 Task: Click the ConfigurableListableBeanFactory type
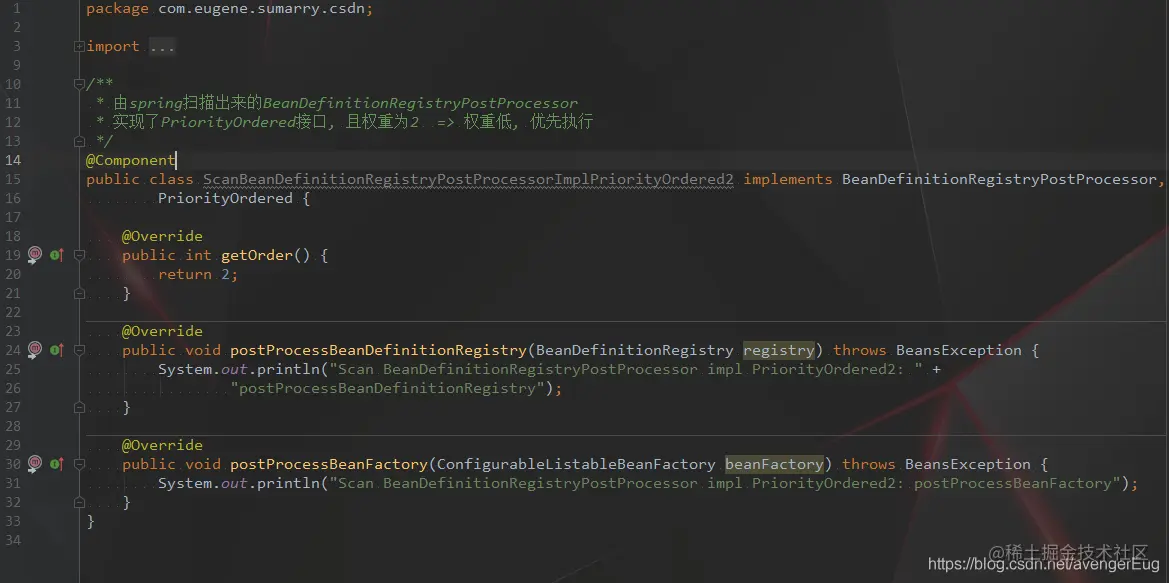click(576, 464)
